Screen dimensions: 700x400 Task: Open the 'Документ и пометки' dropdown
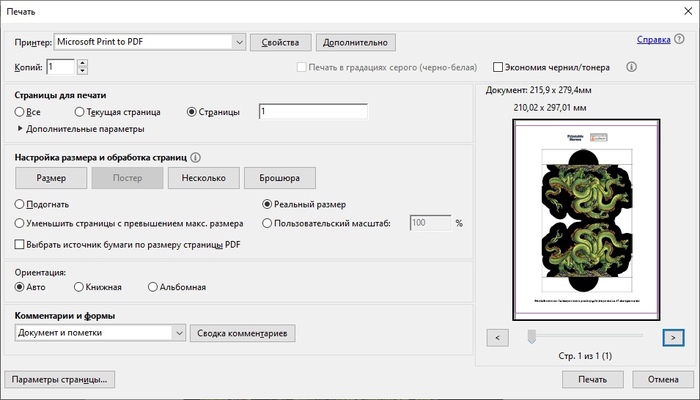click(x=179, y=333)
